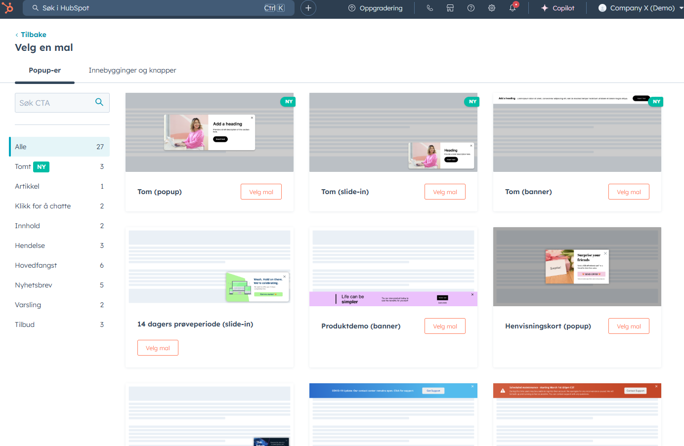This screenshot has width=684, height=446.
Task: Click the 14 dagers prøveperiode (slide-in) title
Action: click(x=195, y=324)
